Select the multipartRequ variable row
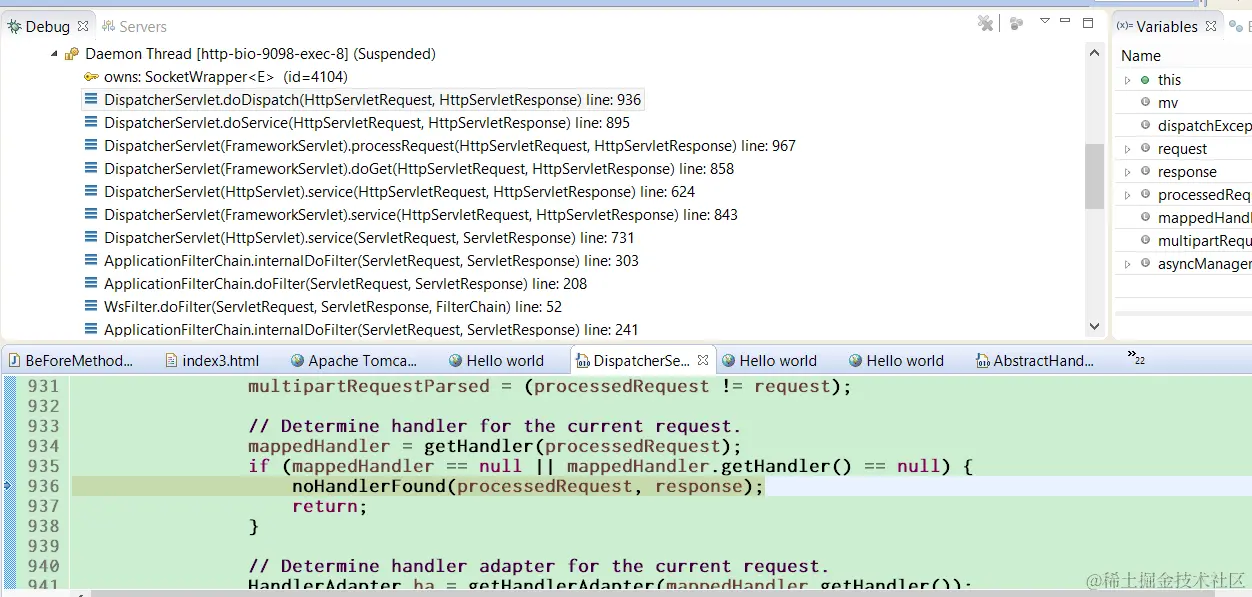 1184,241
